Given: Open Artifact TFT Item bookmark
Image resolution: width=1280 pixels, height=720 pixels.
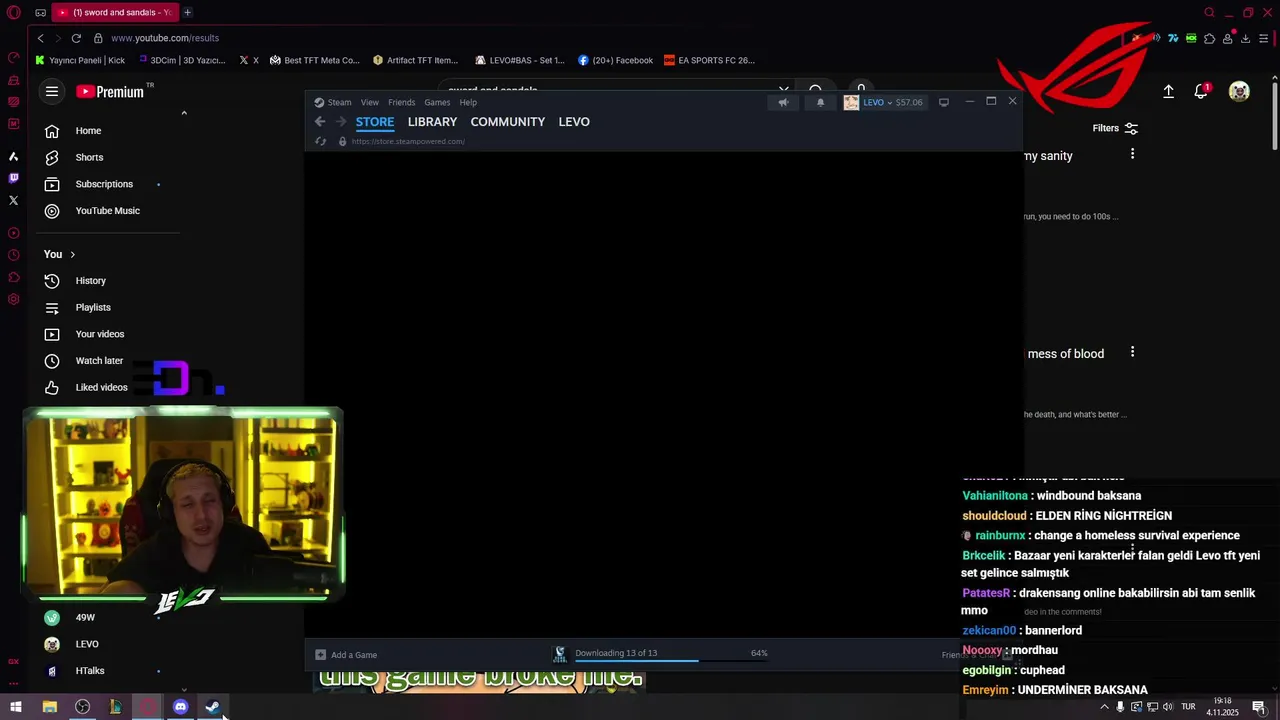Looking at the screenshot, I should (x=415, y=60).
